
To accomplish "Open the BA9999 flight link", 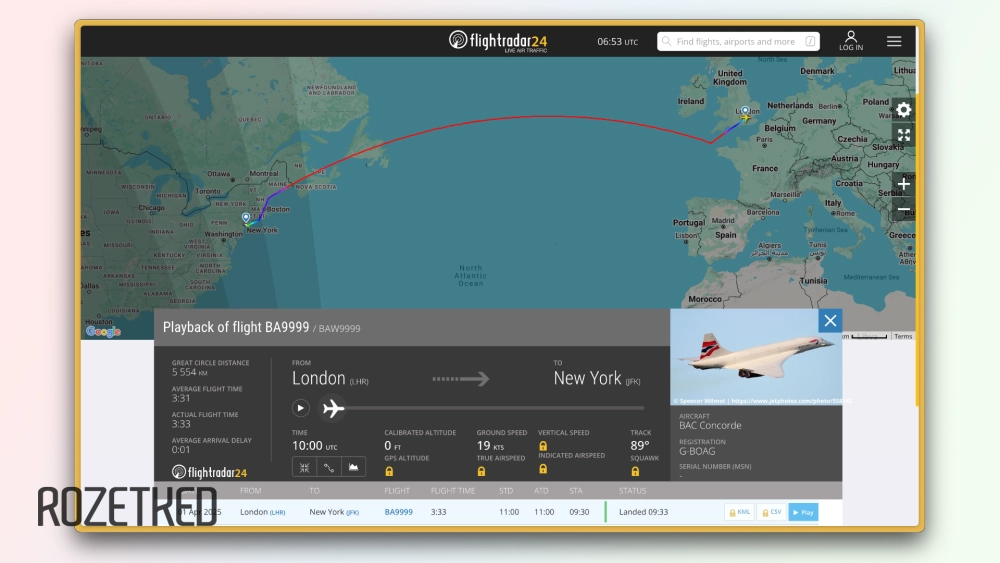I will [x=398, y=512].
